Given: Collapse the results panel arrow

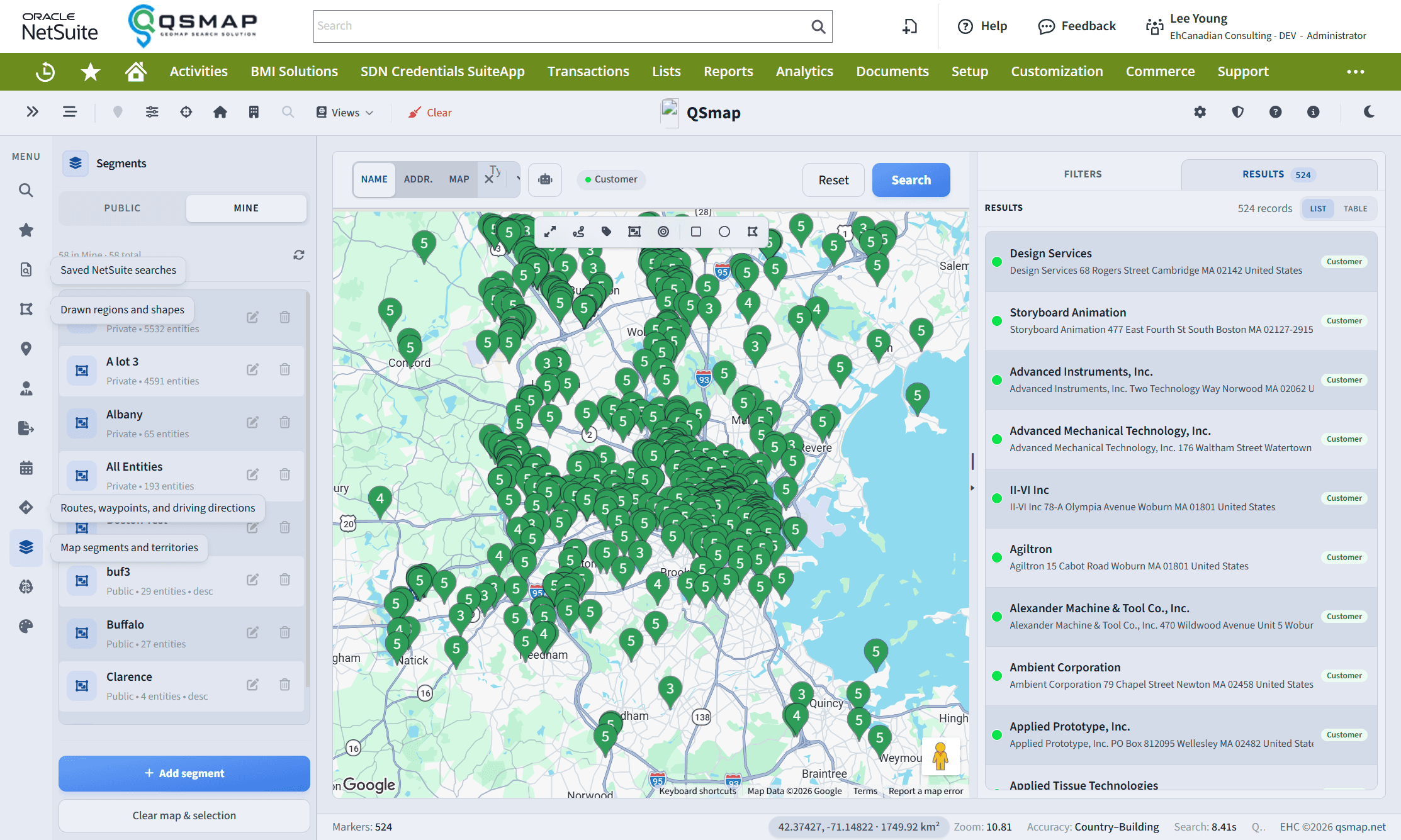Looking at the screenshot, I should pyautogui.click(x=972, y=488).
